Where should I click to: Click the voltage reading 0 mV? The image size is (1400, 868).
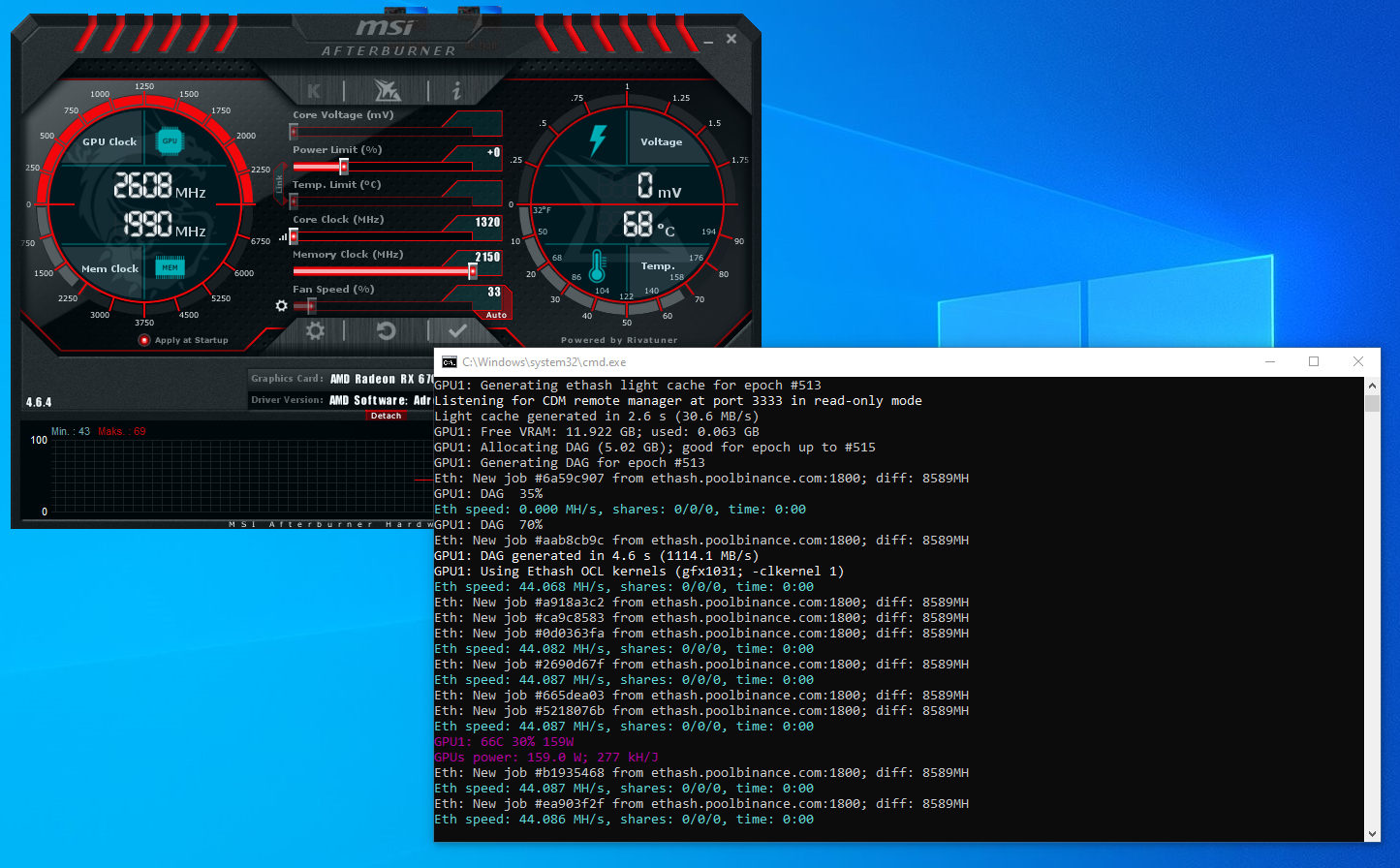(659, 185)
